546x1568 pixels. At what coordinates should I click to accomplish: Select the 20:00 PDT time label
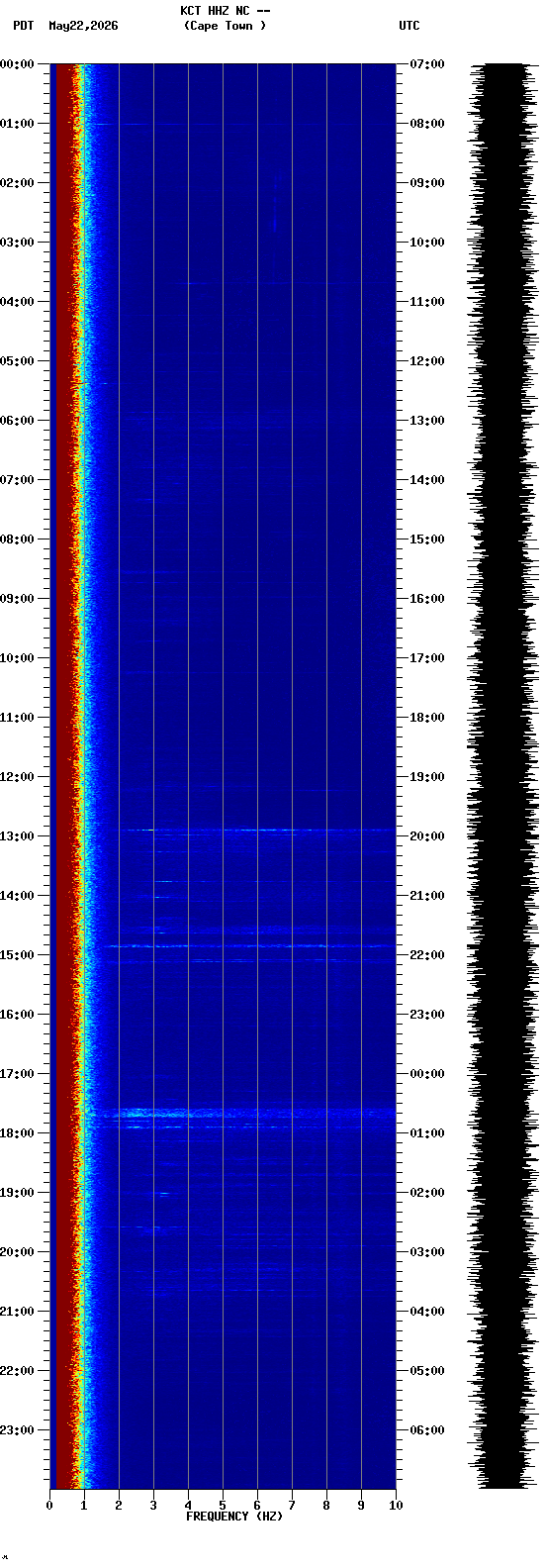pos(18,1252)
